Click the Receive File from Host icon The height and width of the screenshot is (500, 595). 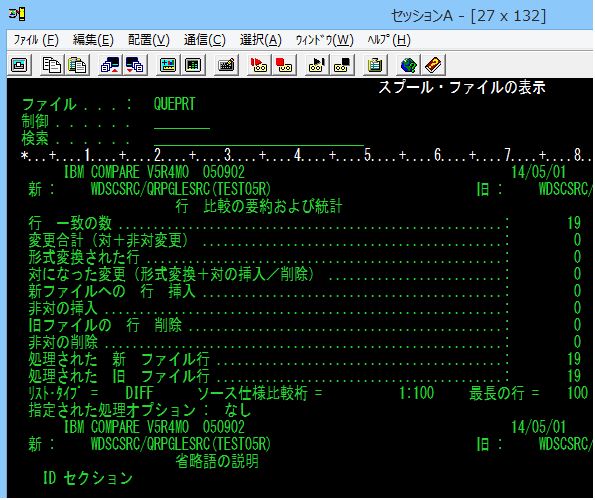(135, 65)
